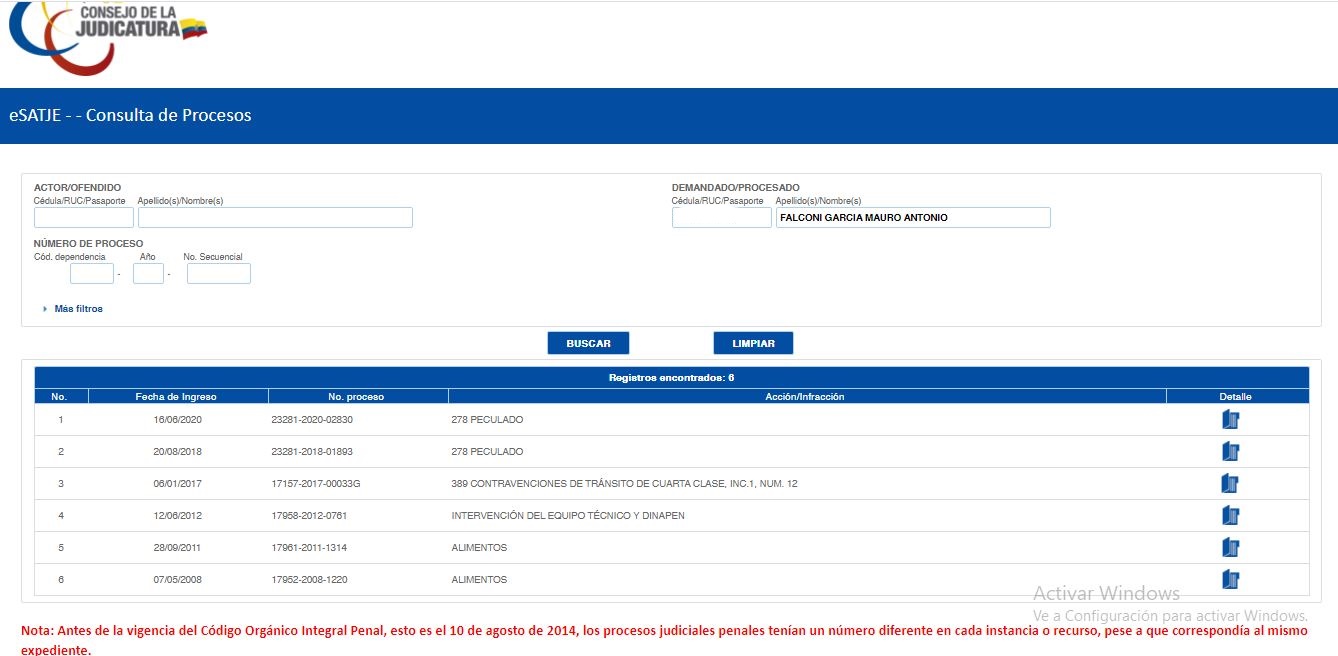Open detail icon for process 17952-2008-1220

[x=1230, y=580]
